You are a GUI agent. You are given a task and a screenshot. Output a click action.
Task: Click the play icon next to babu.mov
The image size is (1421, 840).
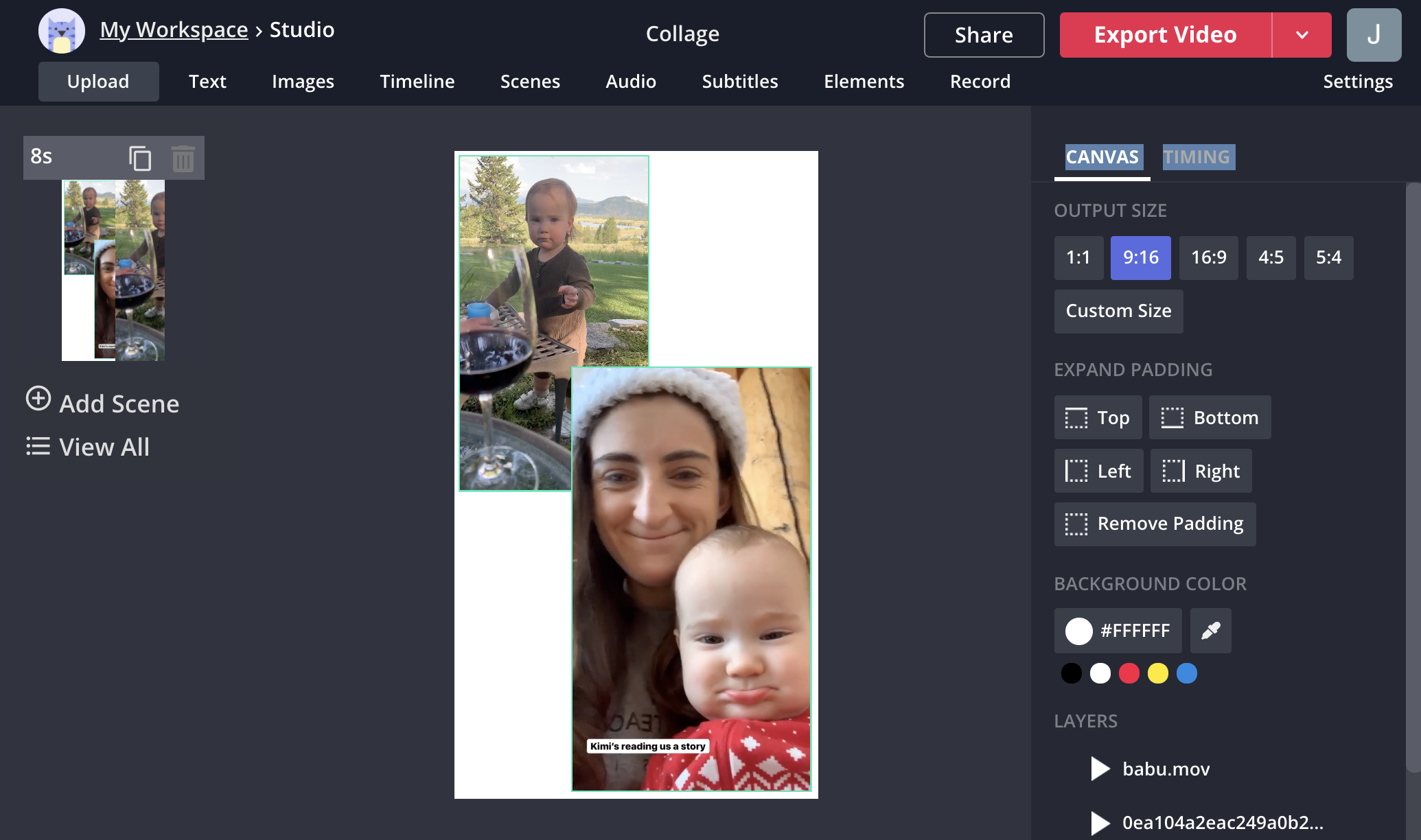tap(1100, 769)
